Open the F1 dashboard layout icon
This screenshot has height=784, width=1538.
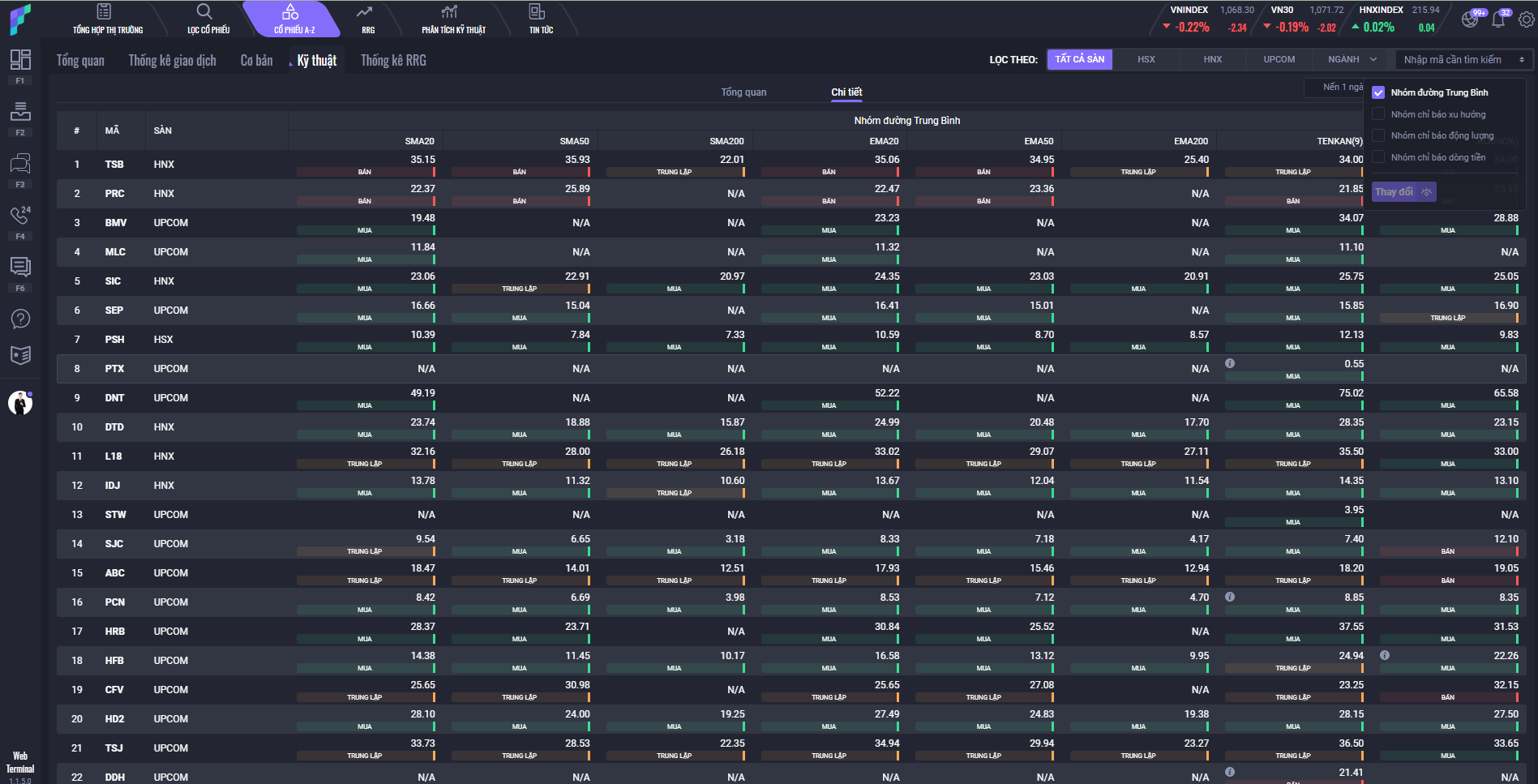click(x=20, y=60)
